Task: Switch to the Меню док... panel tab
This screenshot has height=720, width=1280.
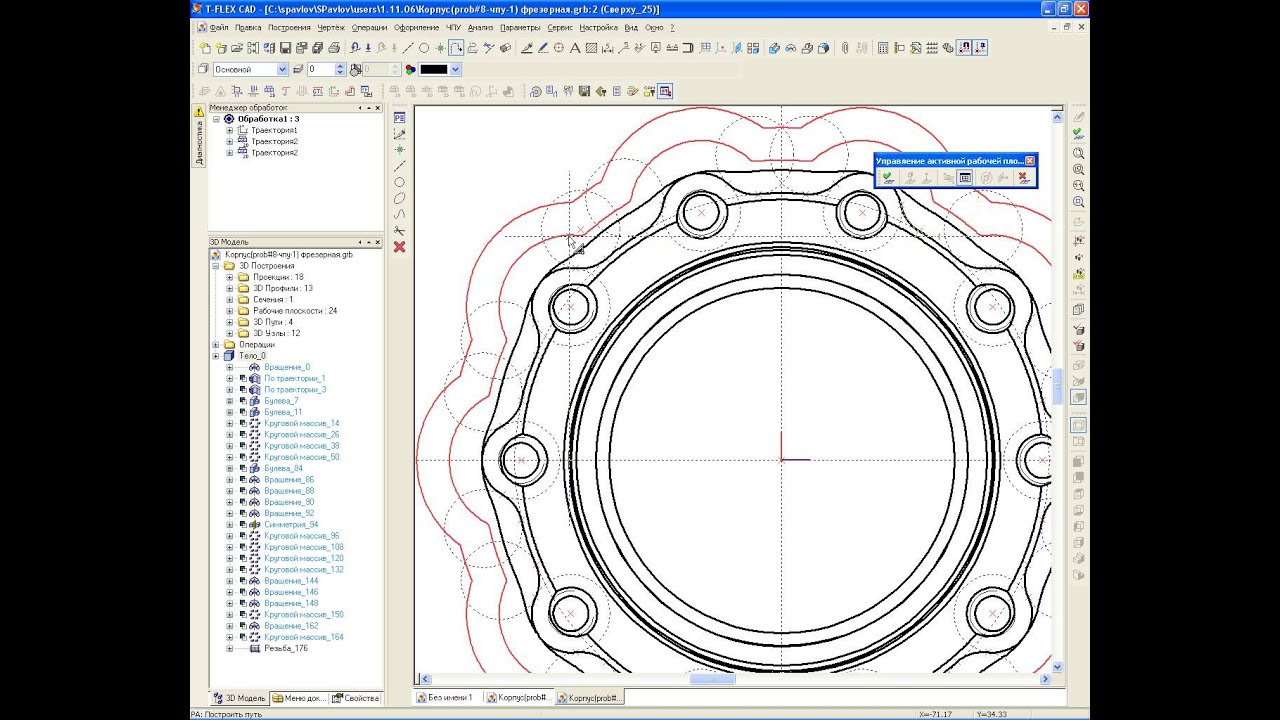Action: click(298, 698)
